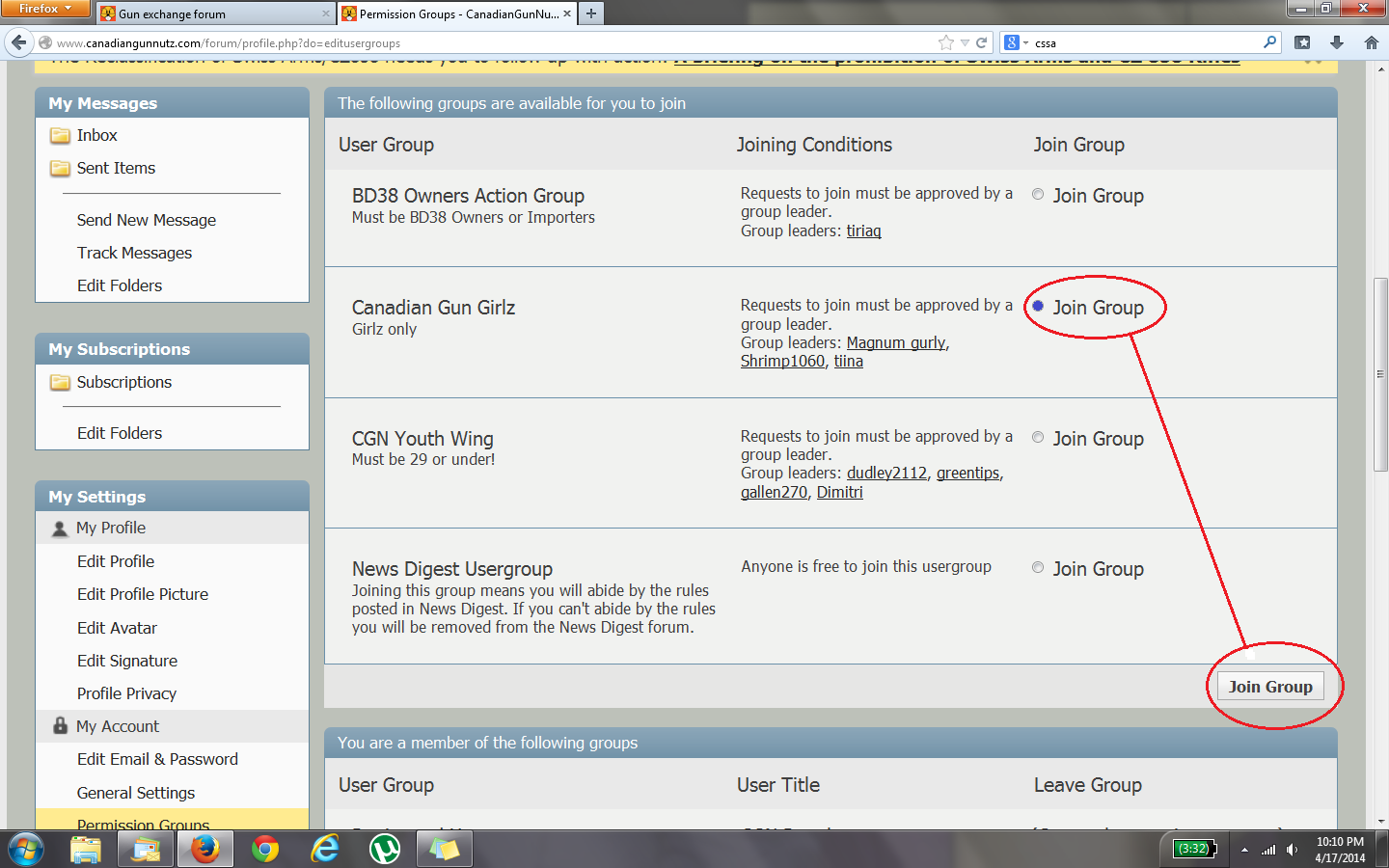1389x868 pixels.
Task: Open group leader tiriaq's profile
Action: [x=863, y=231]
